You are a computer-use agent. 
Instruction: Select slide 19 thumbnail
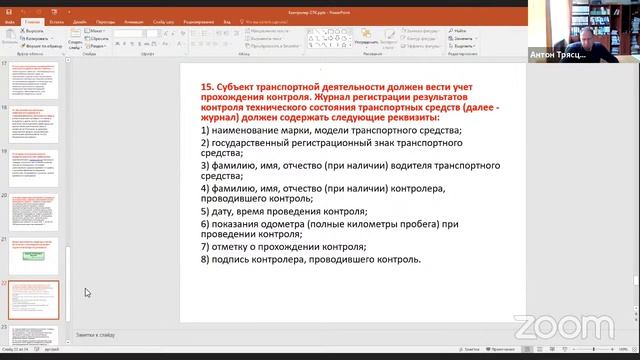(x=33, y=168)
